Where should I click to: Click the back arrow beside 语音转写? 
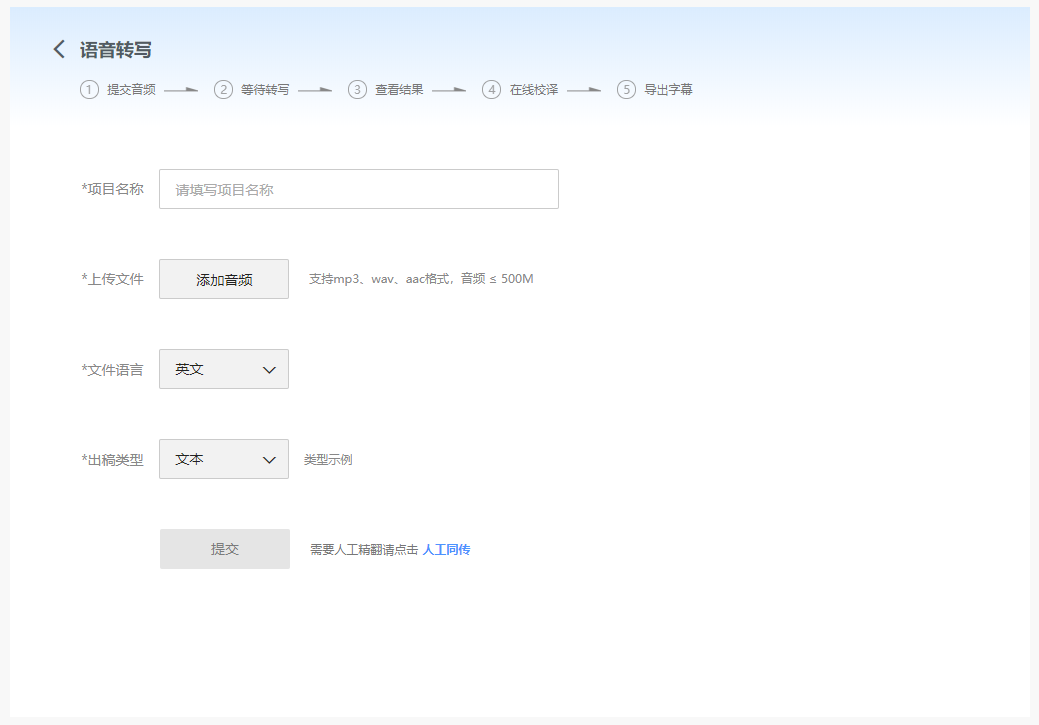tap(59, 49)
